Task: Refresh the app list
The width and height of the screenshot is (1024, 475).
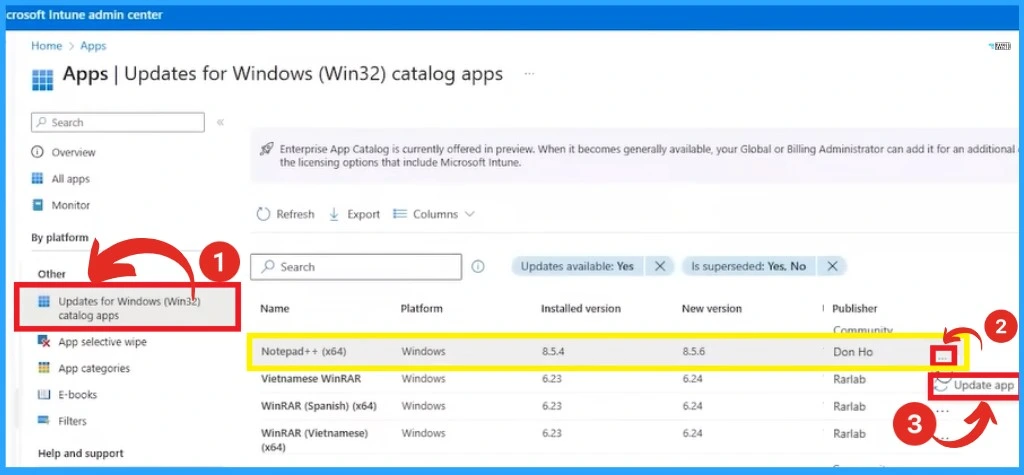Action: pos(285,214)
